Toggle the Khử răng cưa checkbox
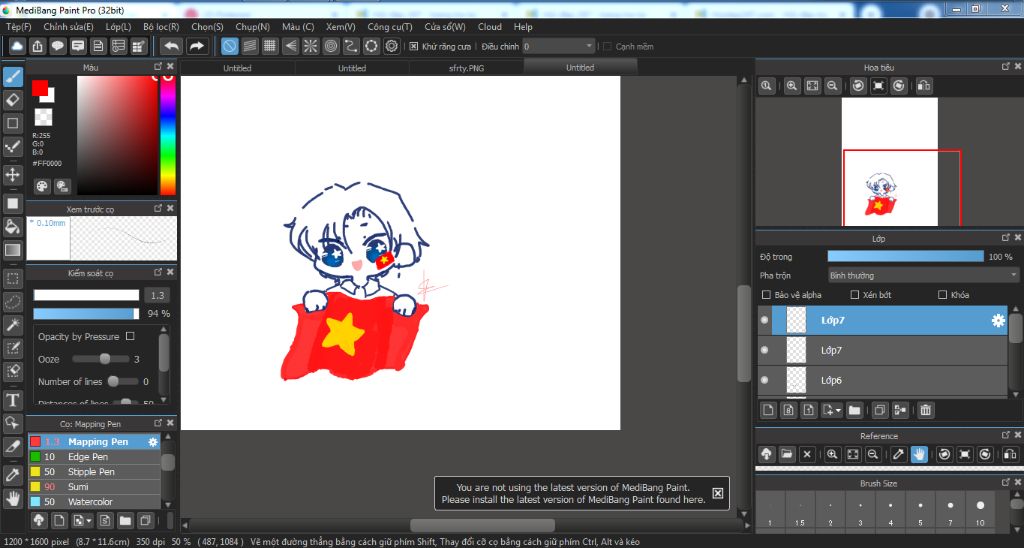The width and height of the screenshot is (1024, 548). click(x=413, y=46)
